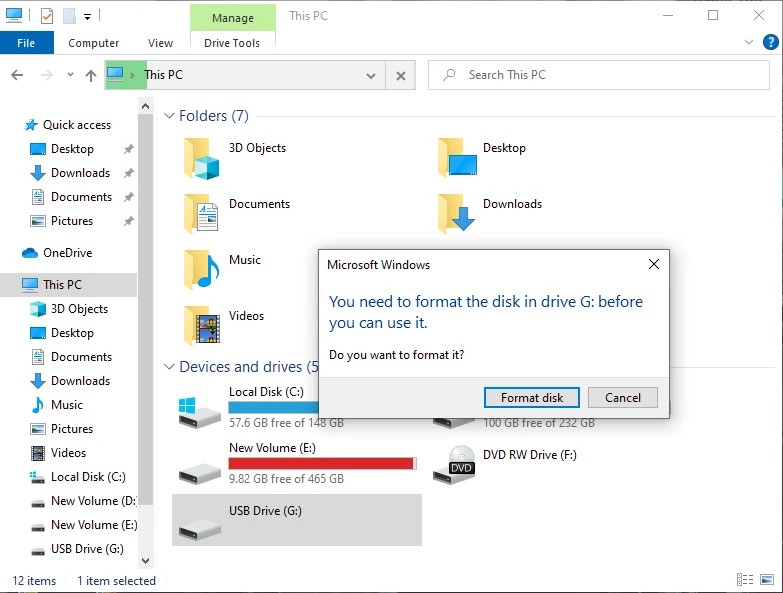Click "57.6 GB free of 148 GB" text
Screen dimensions: 783x593
286,423
